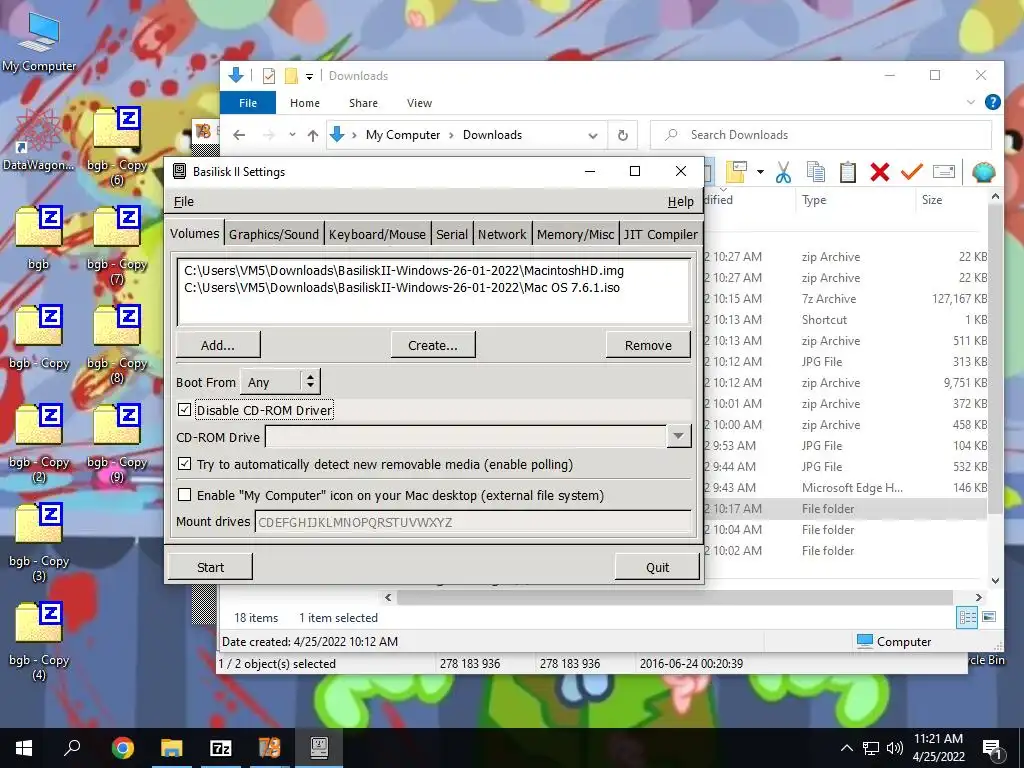Show hidden system tray icons
Viewport: 1024px width, 768px height.
[x=846, y=748]
